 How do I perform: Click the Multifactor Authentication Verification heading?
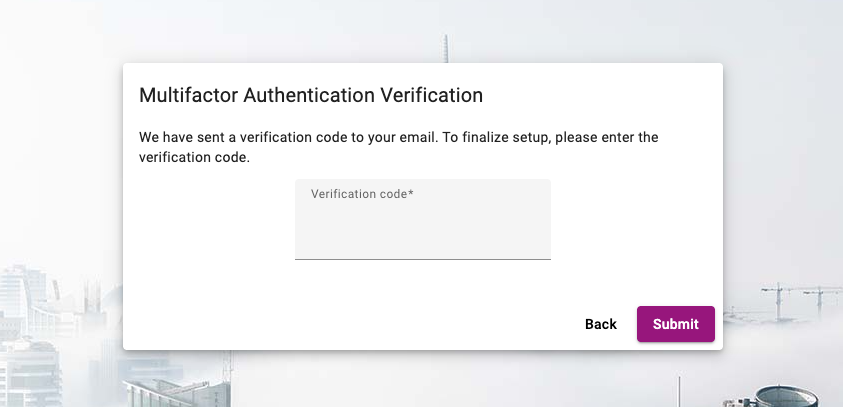(x=311, y=96)
